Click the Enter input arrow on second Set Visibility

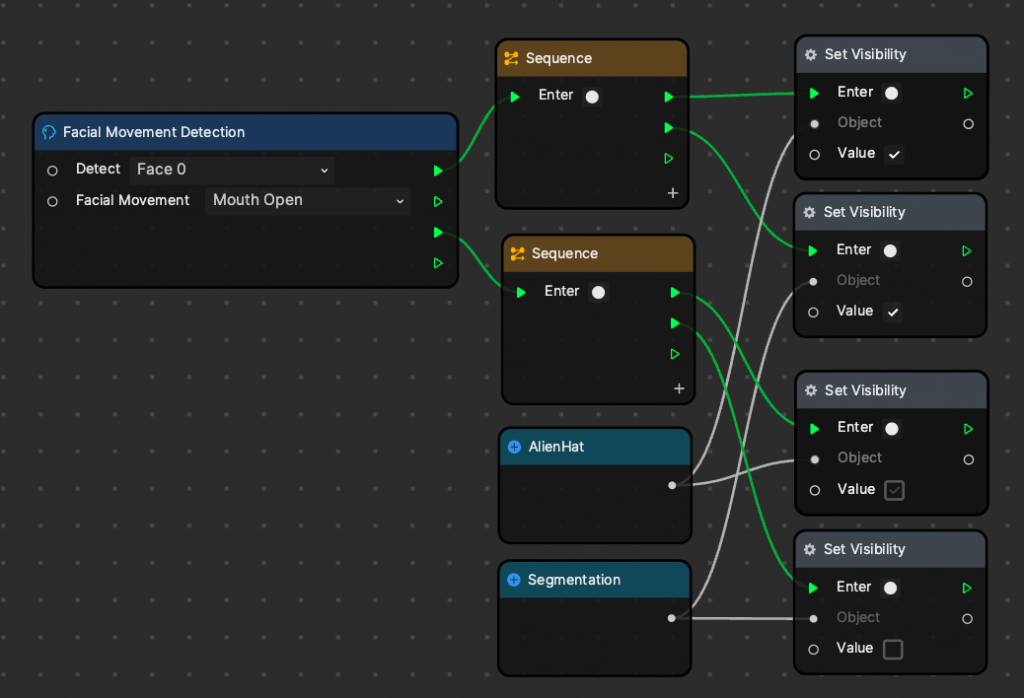812,251
